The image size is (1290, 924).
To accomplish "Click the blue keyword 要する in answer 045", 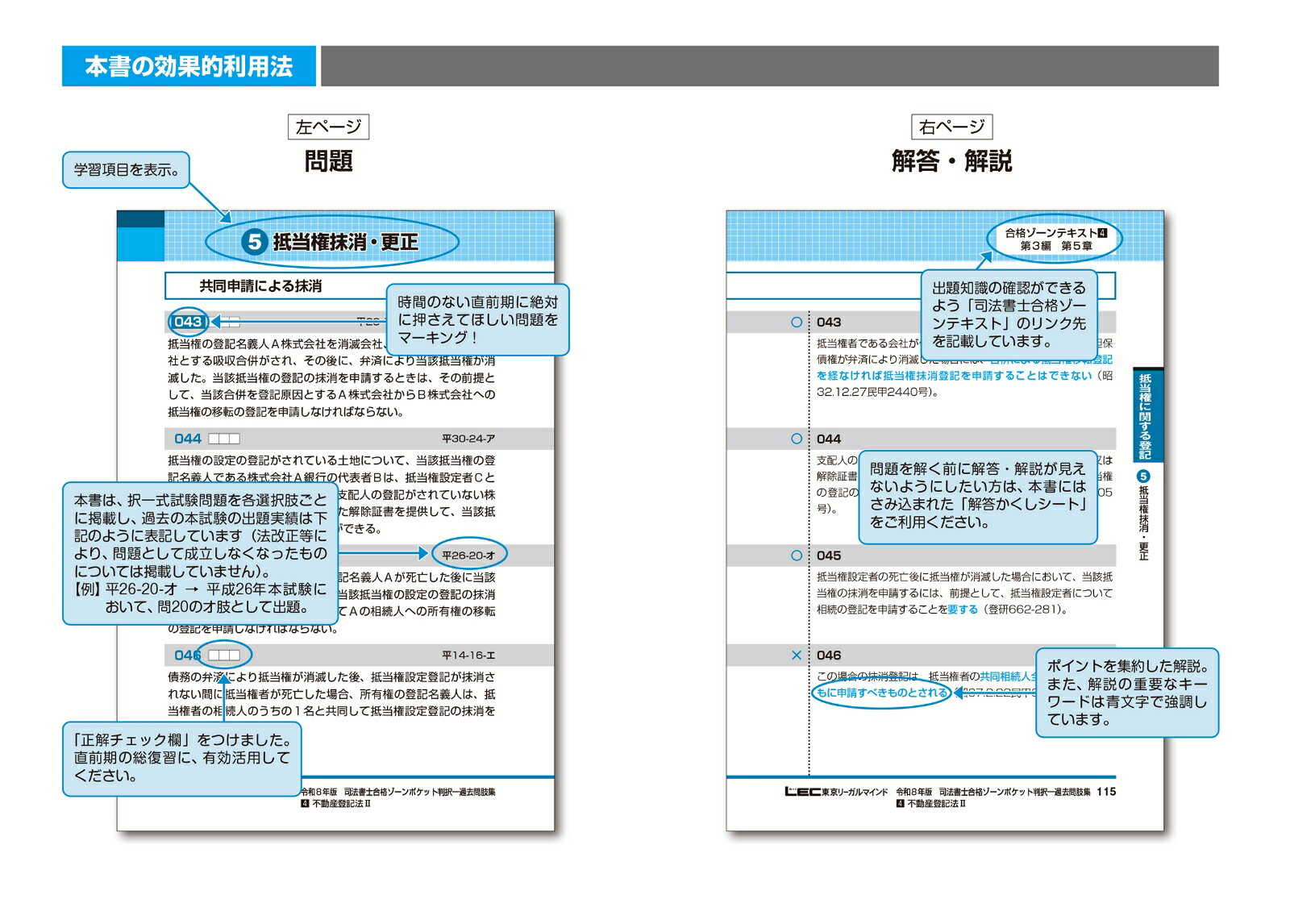I will pyautogui.click(x=963, y=610).
